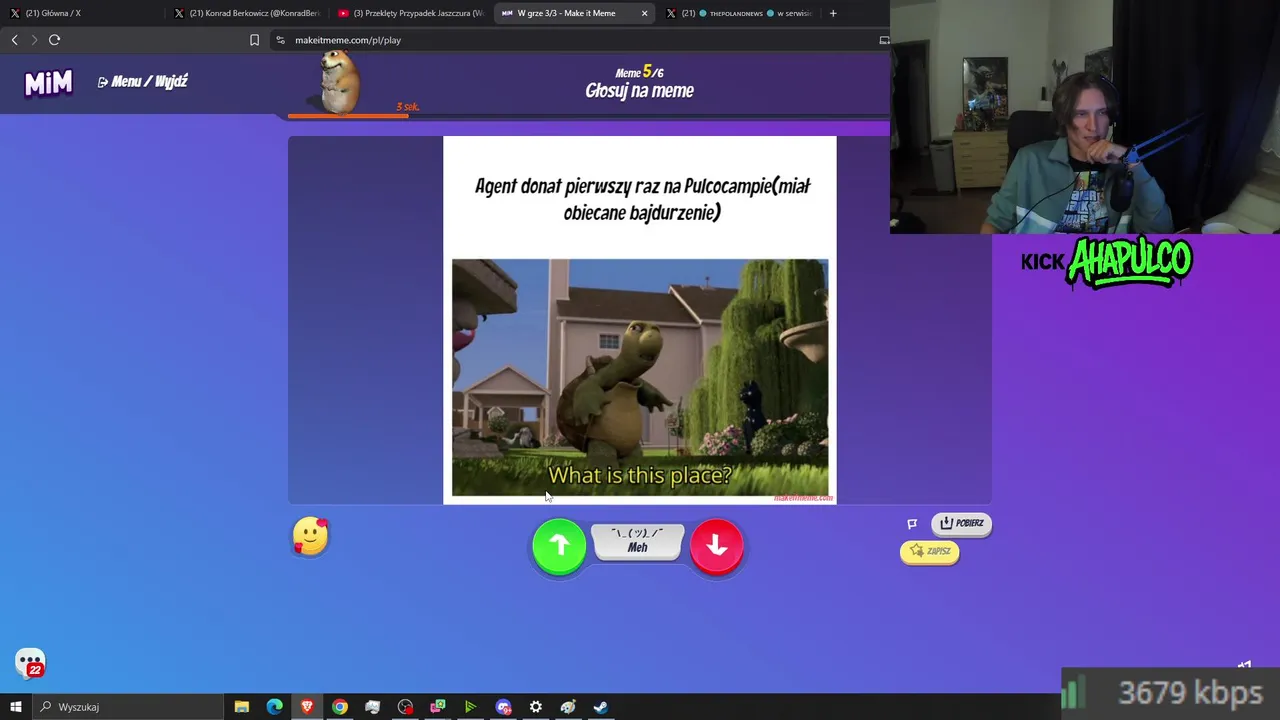Bookmark this page
Image resolution: width=1280 pixels, height=720 pixels.
coord(254,40)
